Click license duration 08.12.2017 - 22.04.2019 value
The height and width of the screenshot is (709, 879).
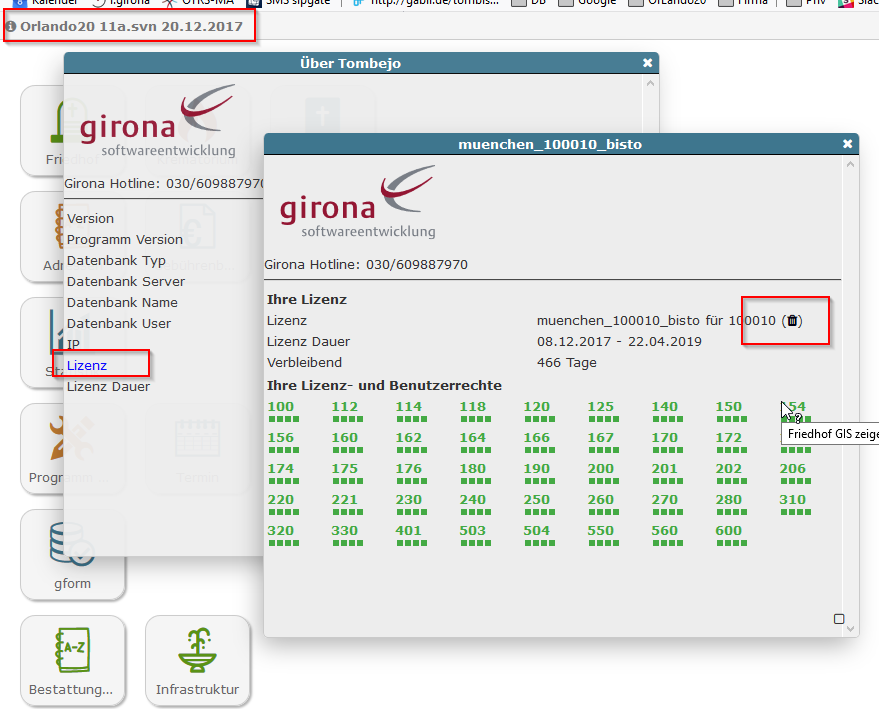(619, 341)
